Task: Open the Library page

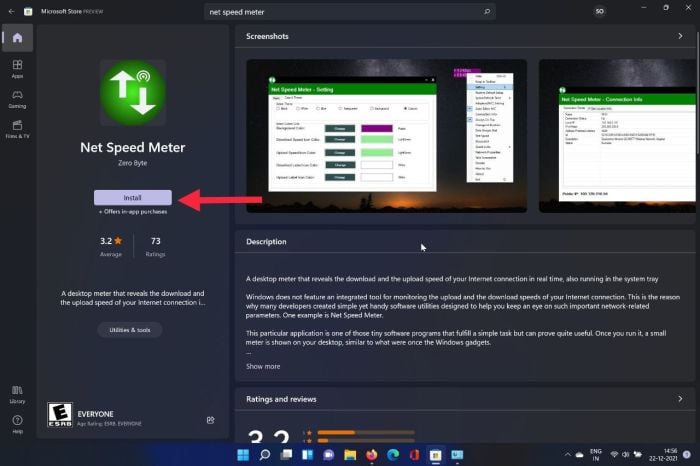Action: [17, 395]
